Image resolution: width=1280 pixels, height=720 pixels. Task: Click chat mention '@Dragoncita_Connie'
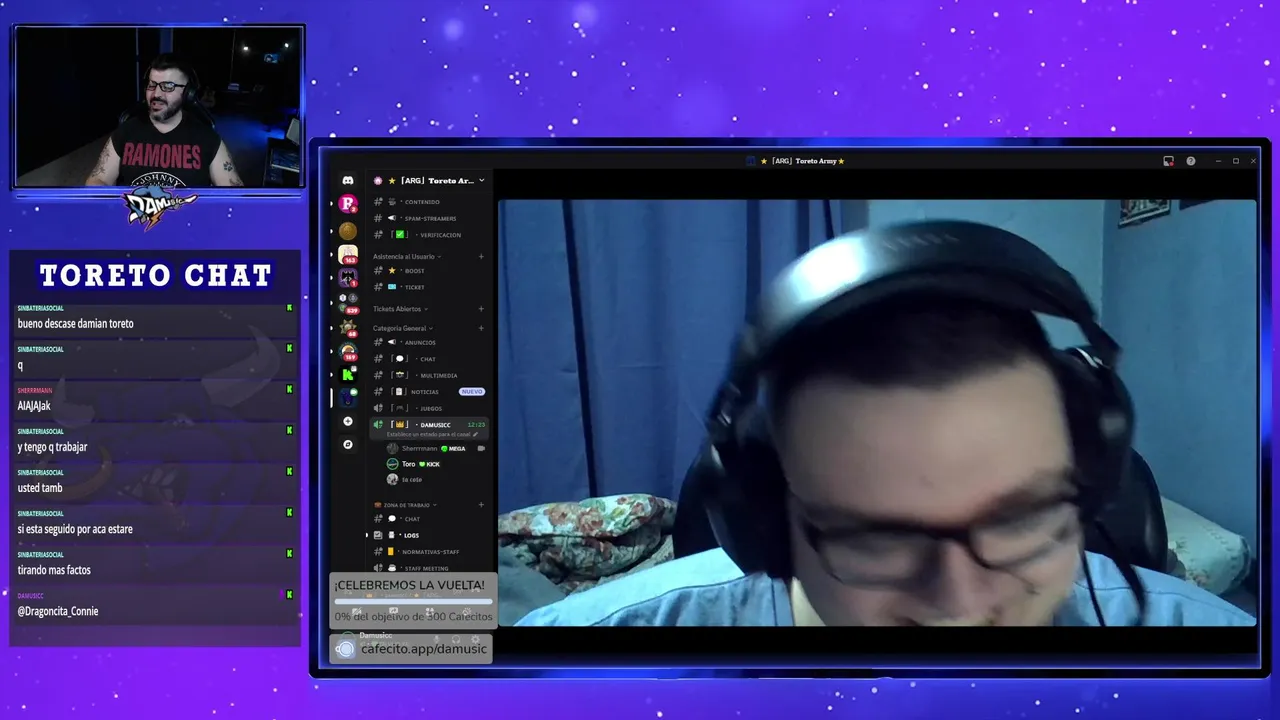click(58, 611)
